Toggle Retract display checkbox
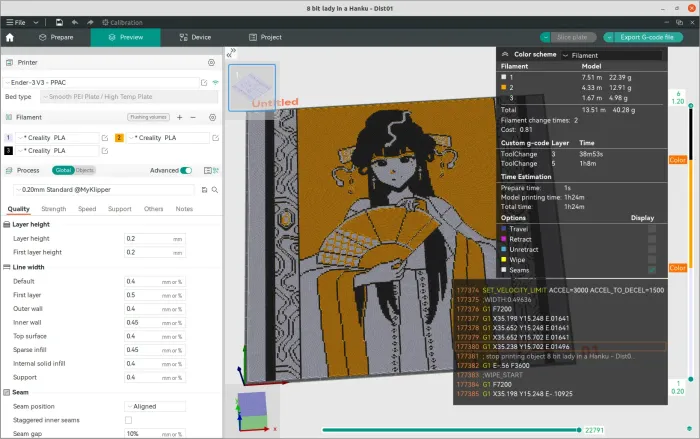 pos(652,239)
